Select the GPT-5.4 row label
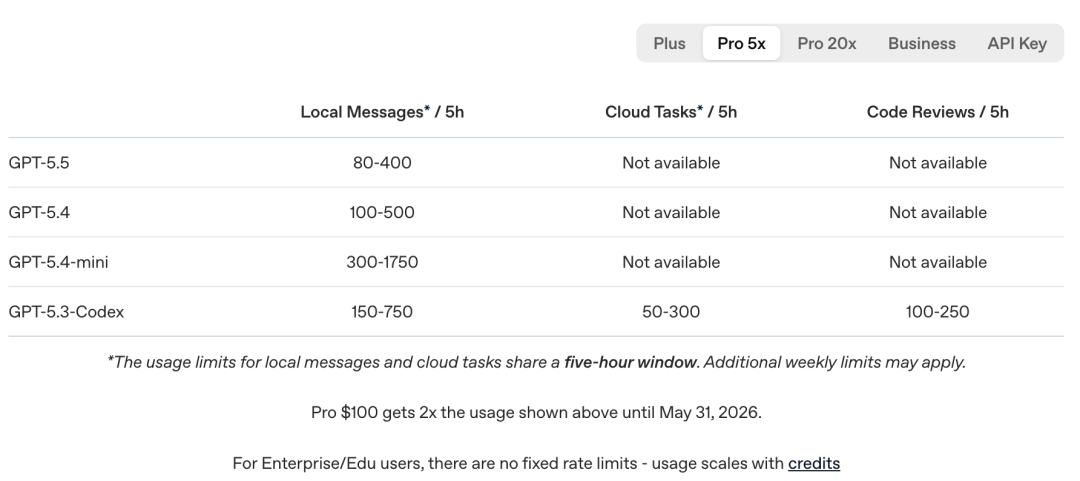The height and width of the screenshot is (481, 1080). [39, 212]
